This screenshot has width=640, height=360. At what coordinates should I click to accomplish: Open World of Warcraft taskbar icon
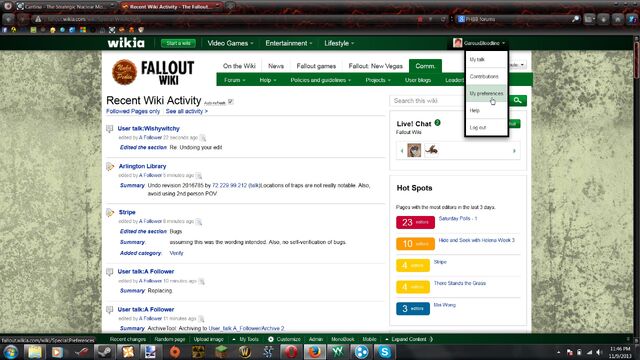[x=244, y=352]
